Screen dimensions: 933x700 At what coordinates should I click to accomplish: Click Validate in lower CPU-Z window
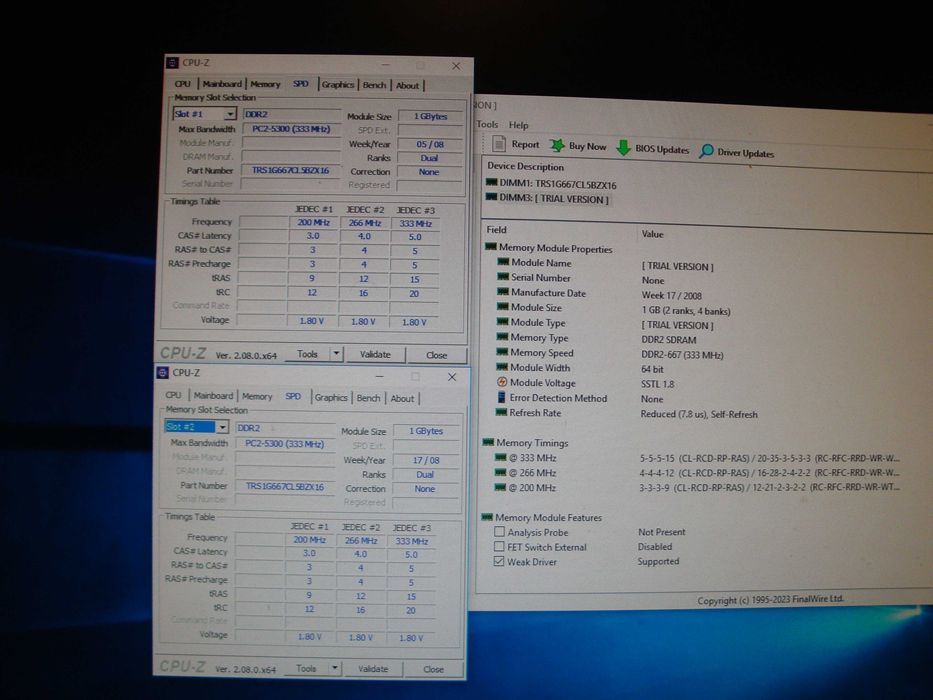click(373, 669)
